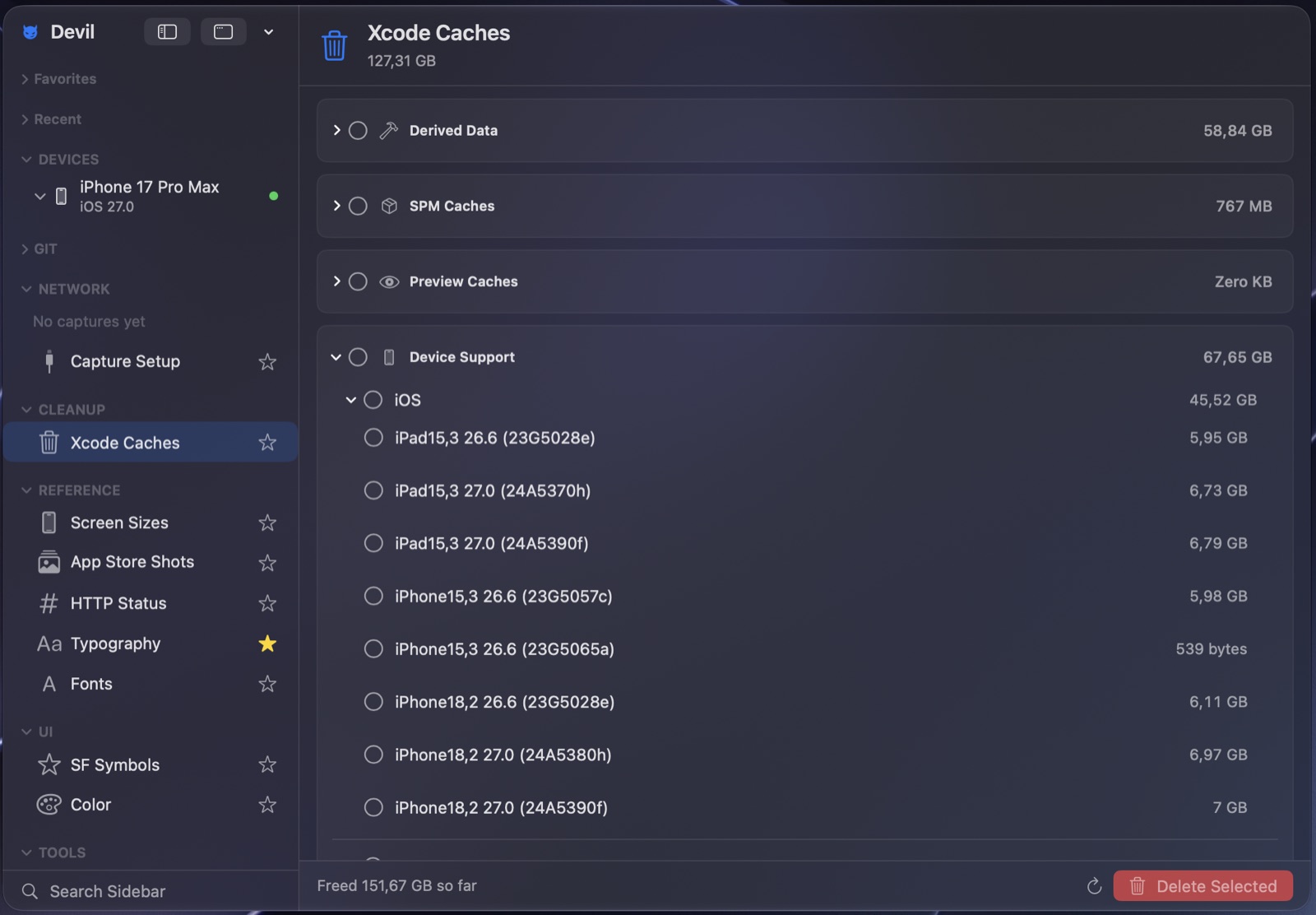
Task: Select the Device Support radio circle
Action: pos(358,357)
